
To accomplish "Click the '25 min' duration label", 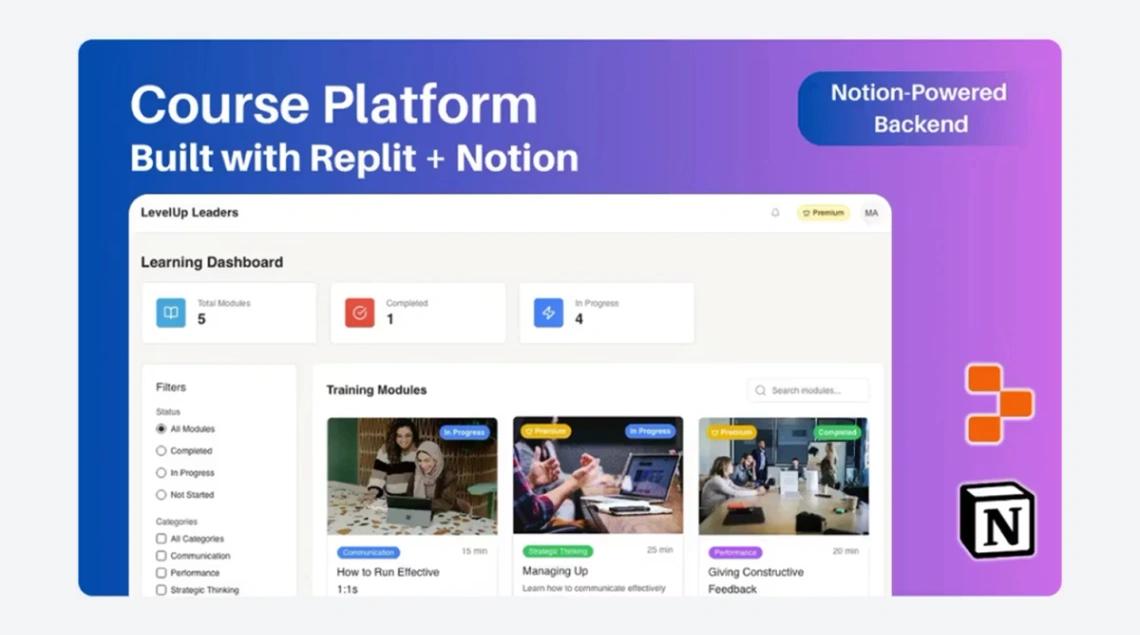I will (659, 550).
